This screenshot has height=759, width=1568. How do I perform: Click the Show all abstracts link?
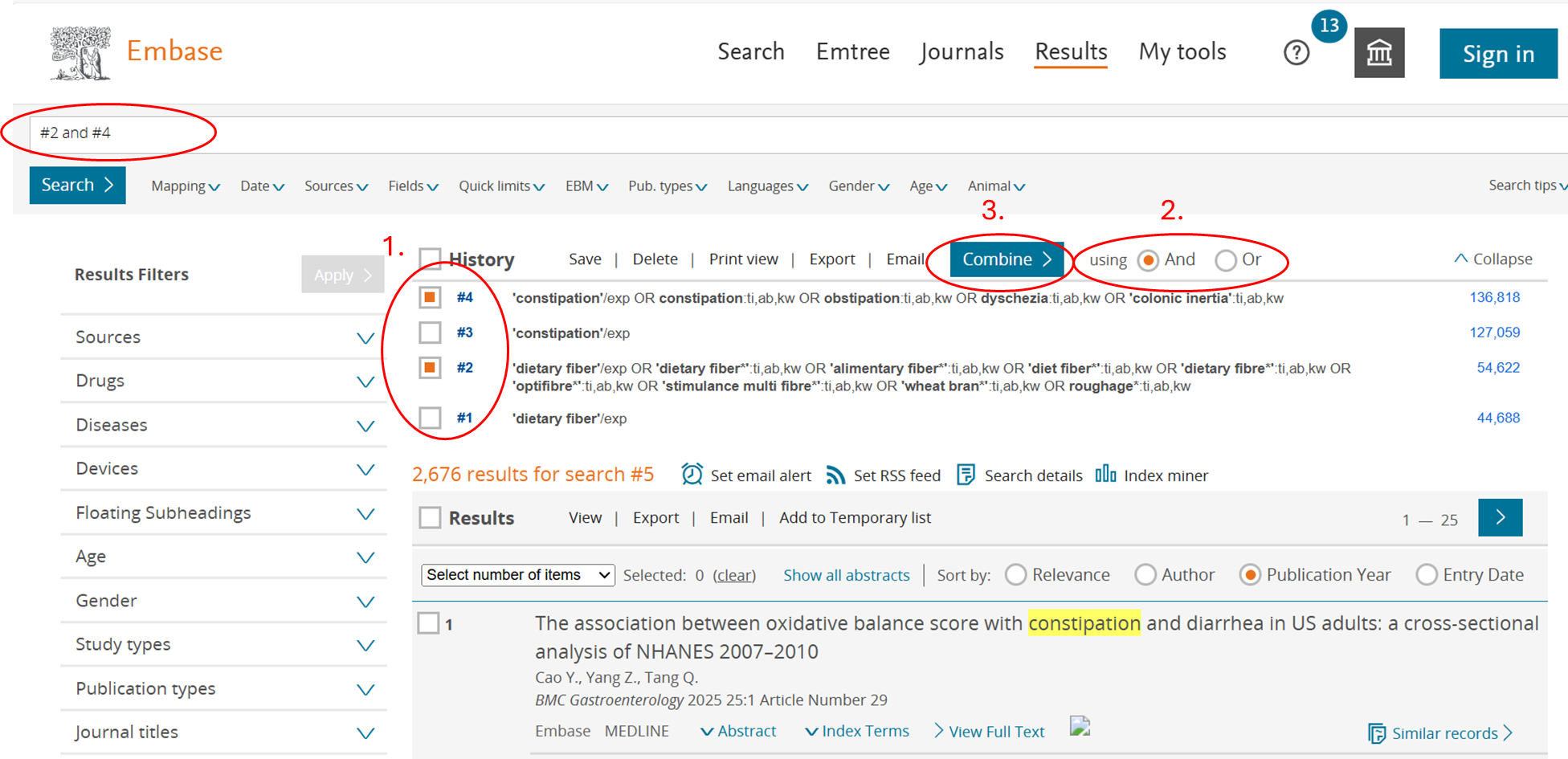click(x=846, y=575)
